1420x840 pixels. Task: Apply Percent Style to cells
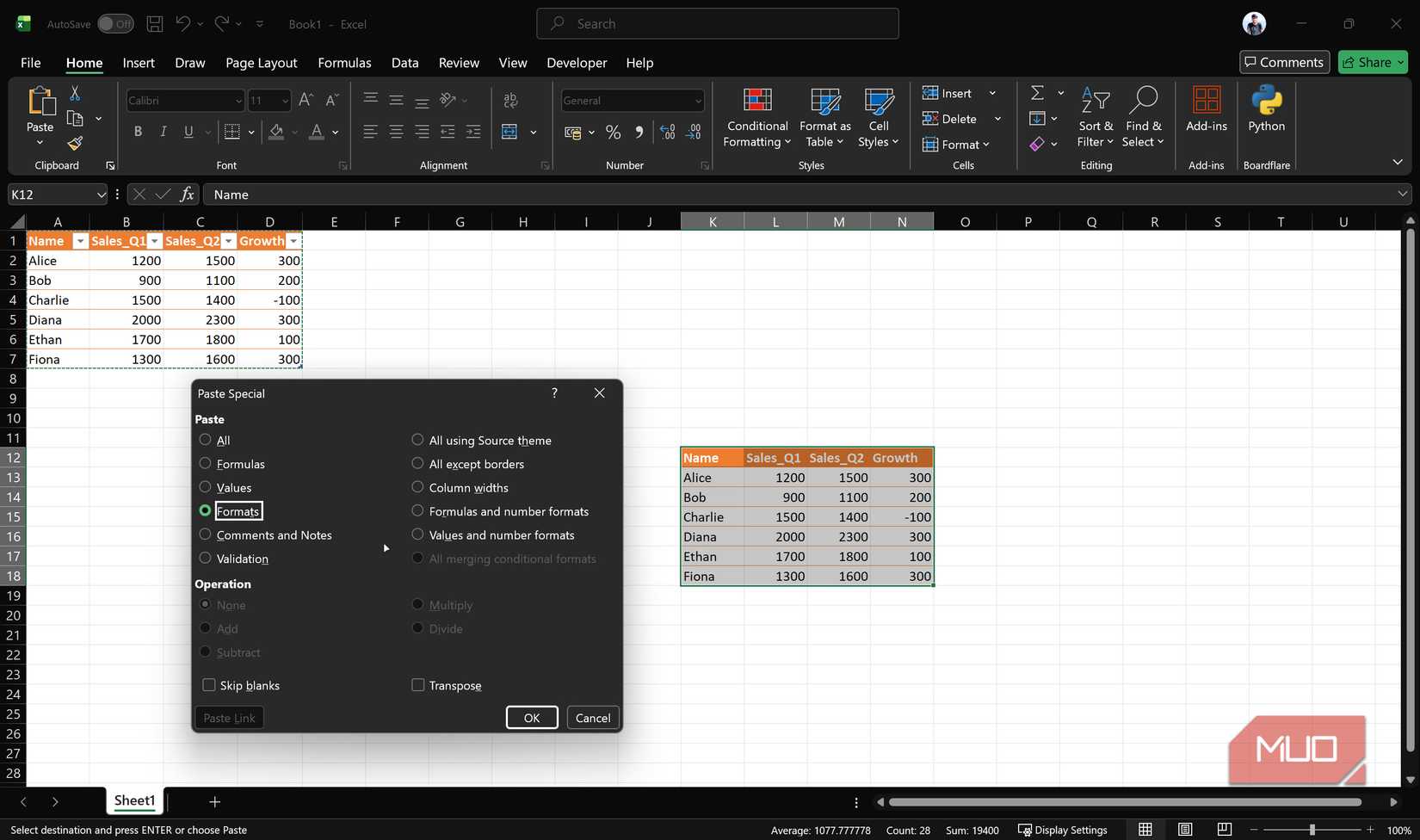tap(613, 132)
